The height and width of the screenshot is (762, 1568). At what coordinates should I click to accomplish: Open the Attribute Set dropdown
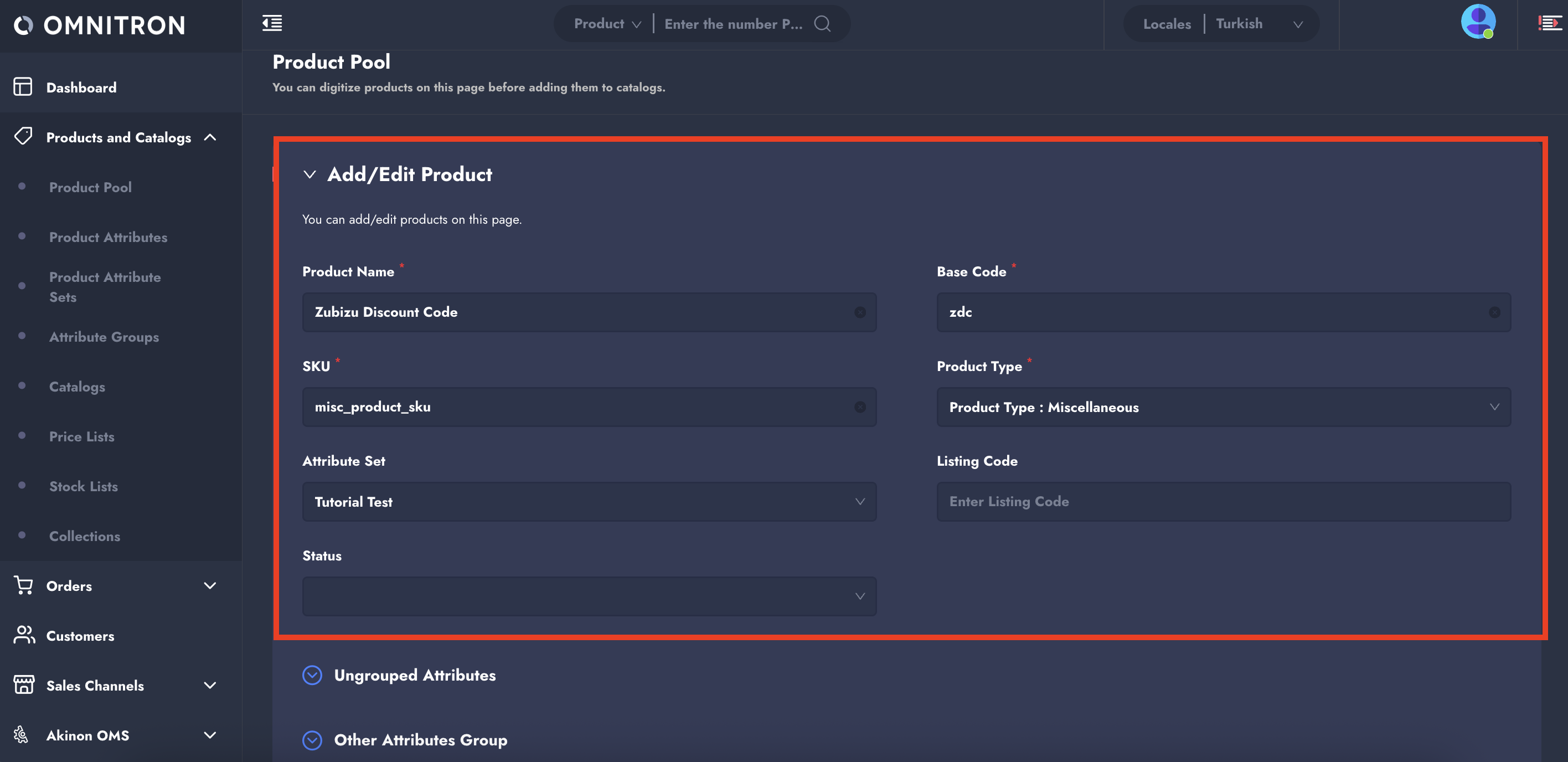coord(589,502)
